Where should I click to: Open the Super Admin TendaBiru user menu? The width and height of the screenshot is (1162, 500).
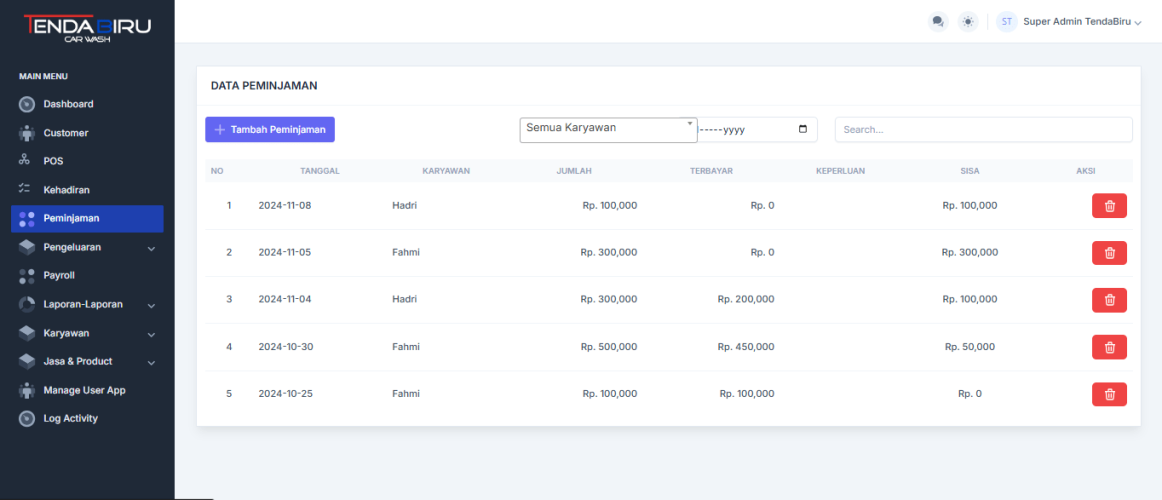1081,21
